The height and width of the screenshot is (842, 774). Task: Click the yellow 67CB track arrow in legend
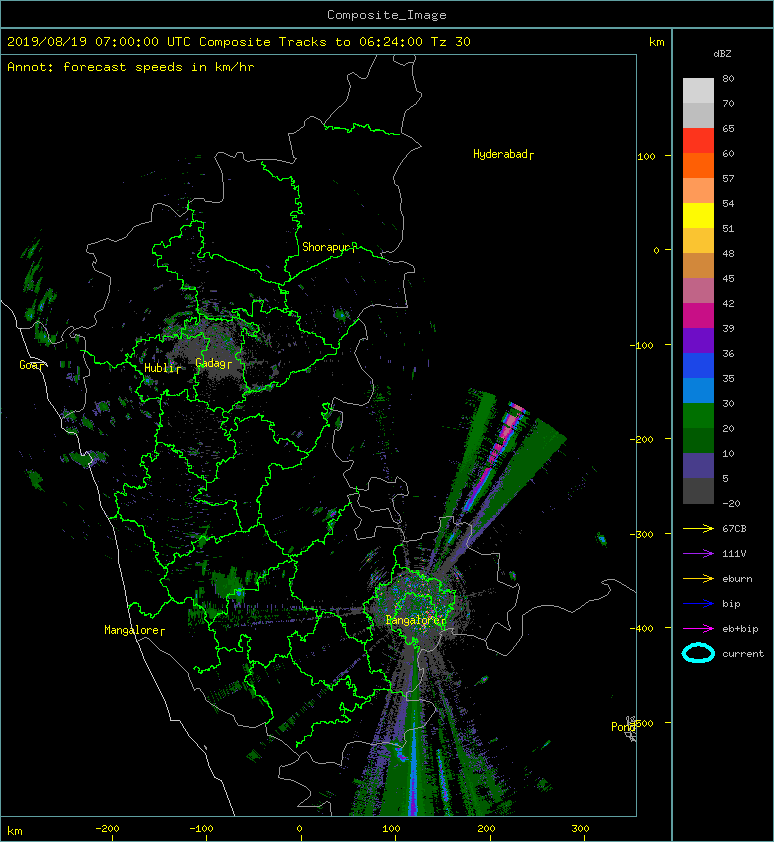(698, 529)
